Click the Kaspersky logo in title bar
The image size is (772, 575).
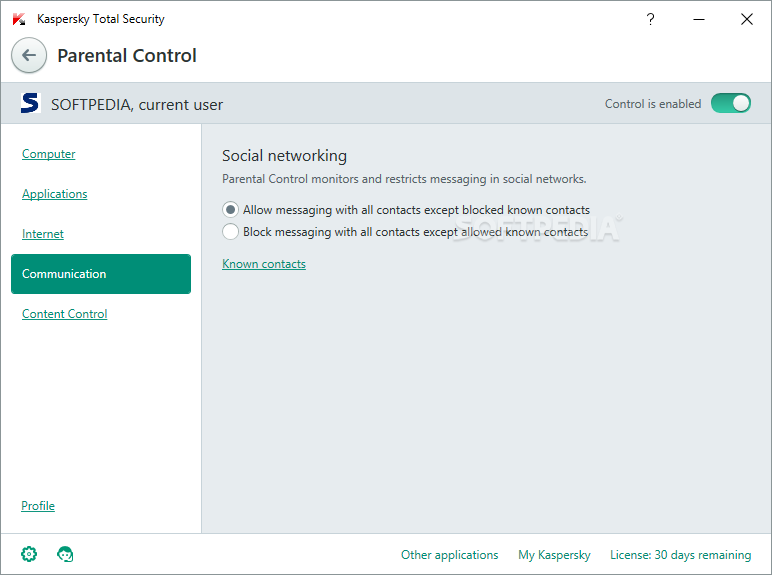click(x=19, y=19)
